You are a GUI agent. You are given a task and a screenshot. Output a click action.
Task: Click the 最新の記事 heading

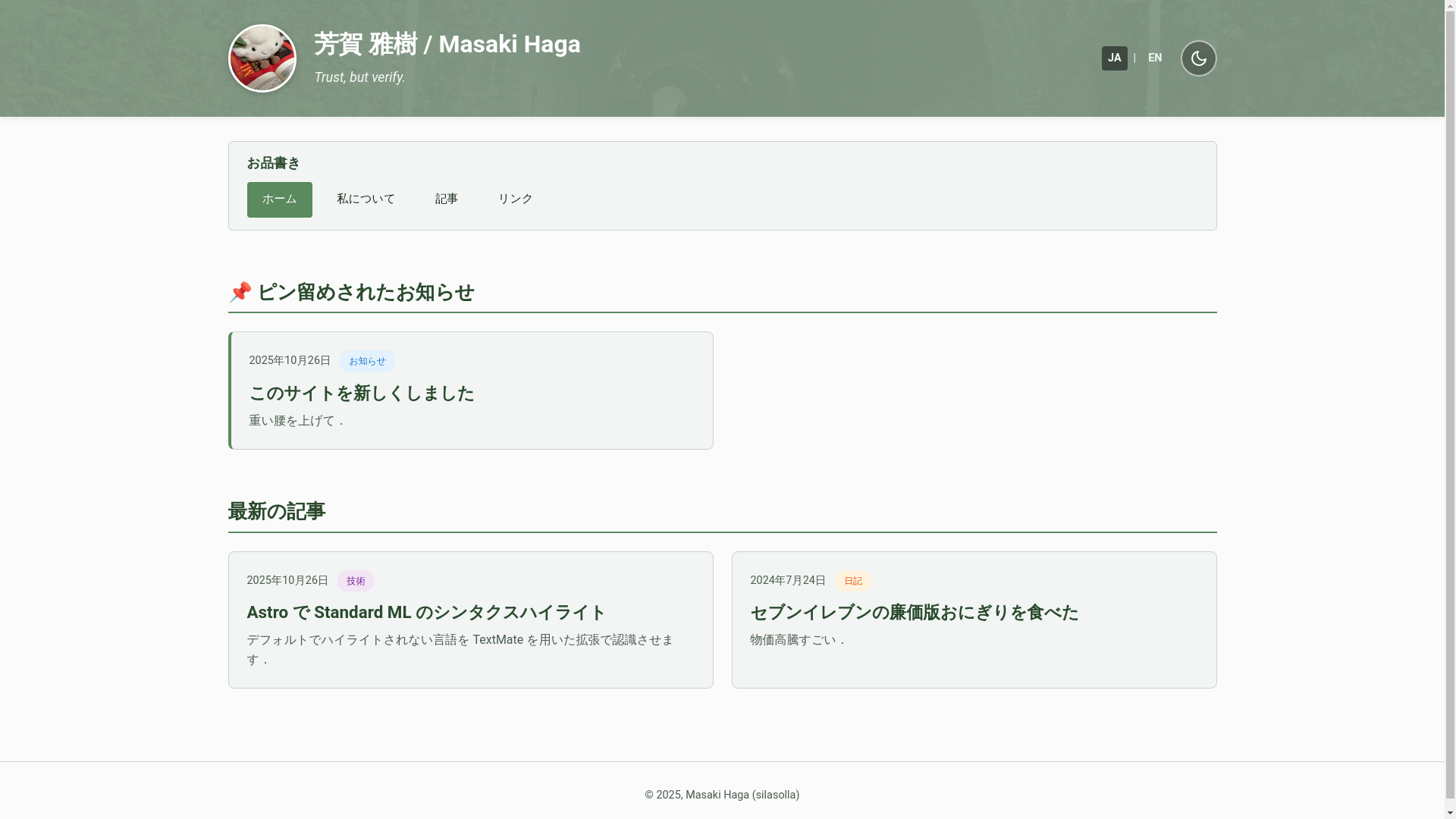[x=276, y=512]
